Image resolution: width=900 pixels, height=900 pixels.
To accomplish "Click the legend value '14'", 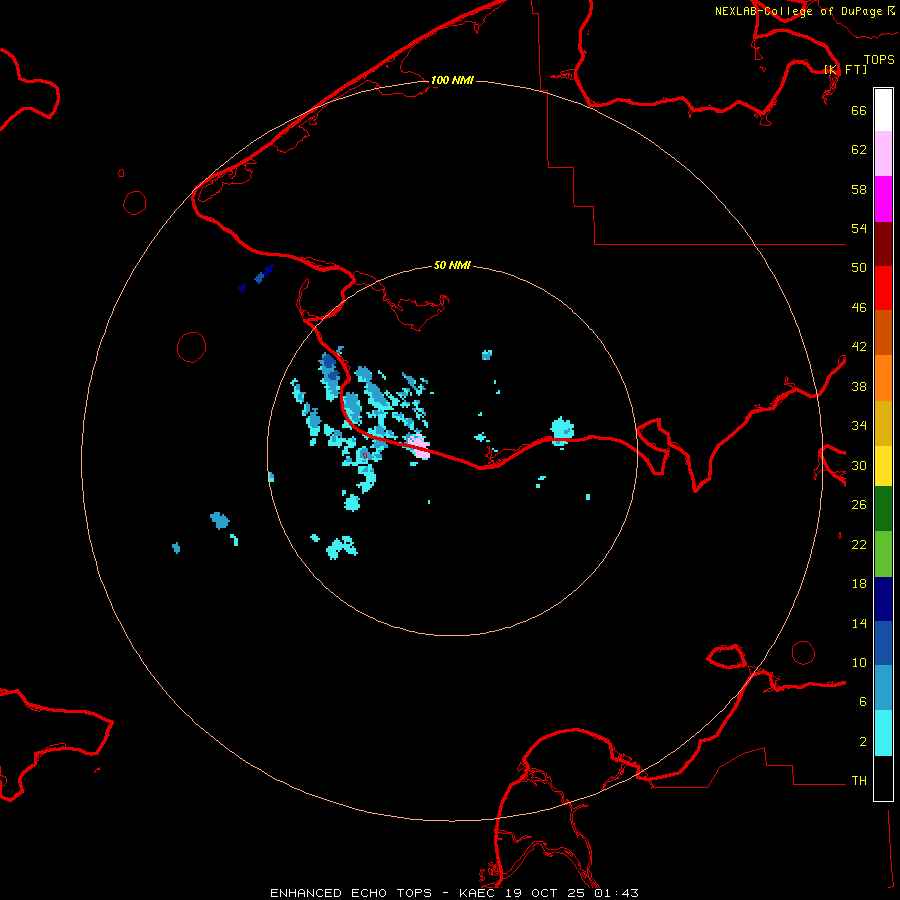I will click(x=859, y=623).
